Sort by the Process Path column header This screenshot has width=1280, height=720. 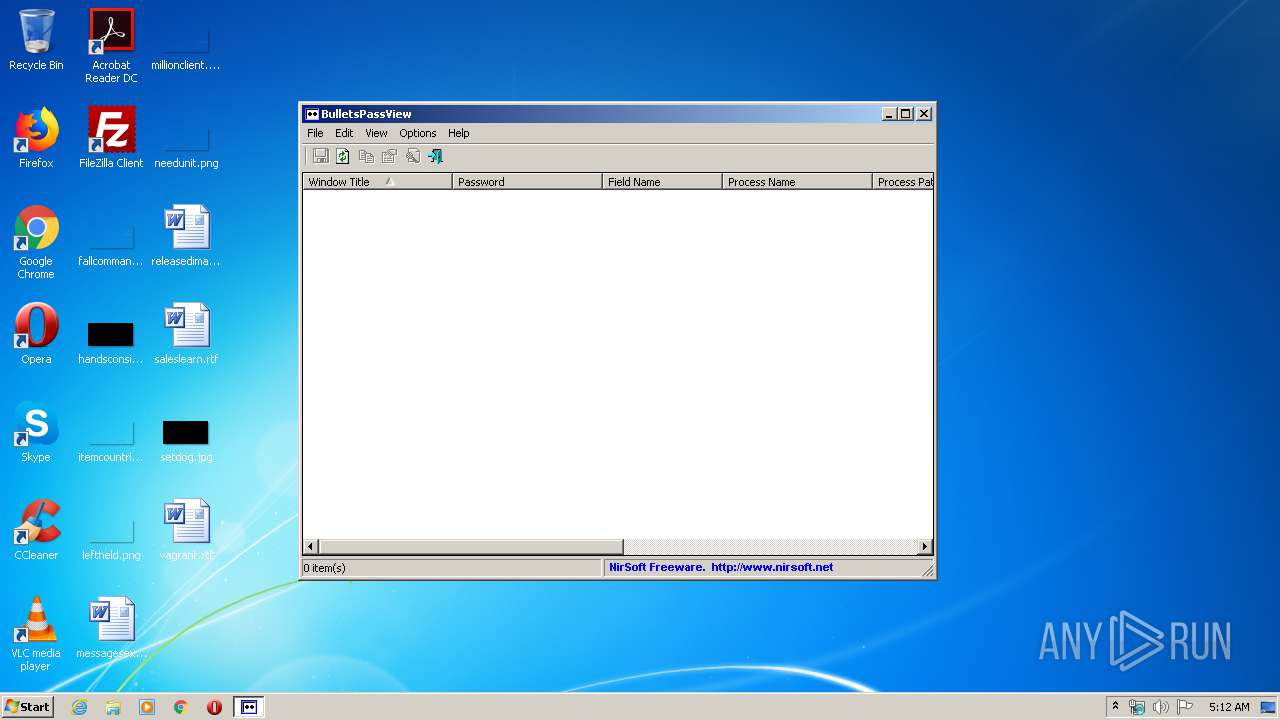(x=903, y=182)
